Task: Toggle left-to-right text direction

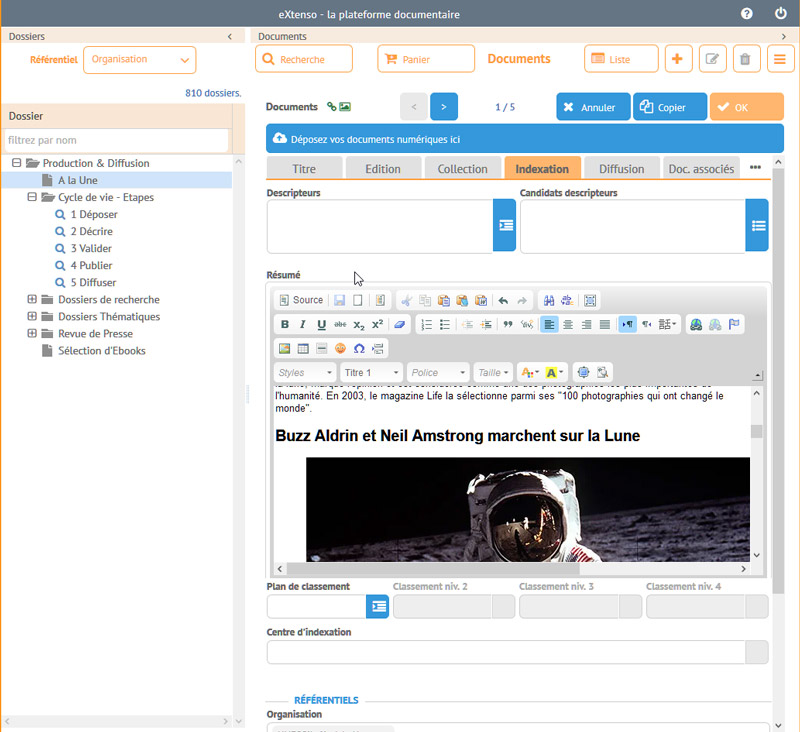Action: [x=628, y=324]
